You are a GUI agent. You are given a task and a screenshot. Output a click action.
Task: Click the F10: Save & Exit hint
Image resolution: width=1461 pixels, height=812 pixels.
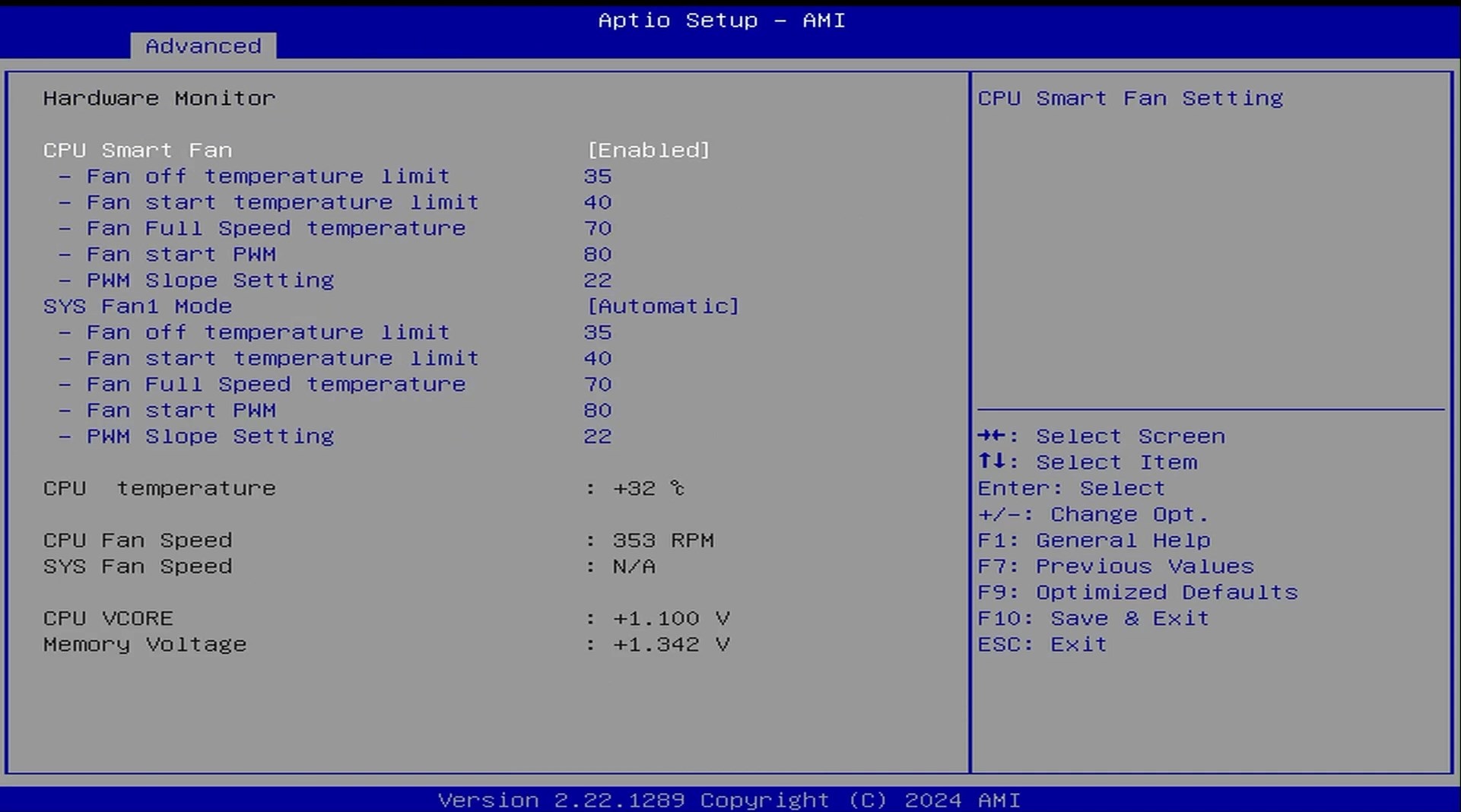coord(1093,618)
